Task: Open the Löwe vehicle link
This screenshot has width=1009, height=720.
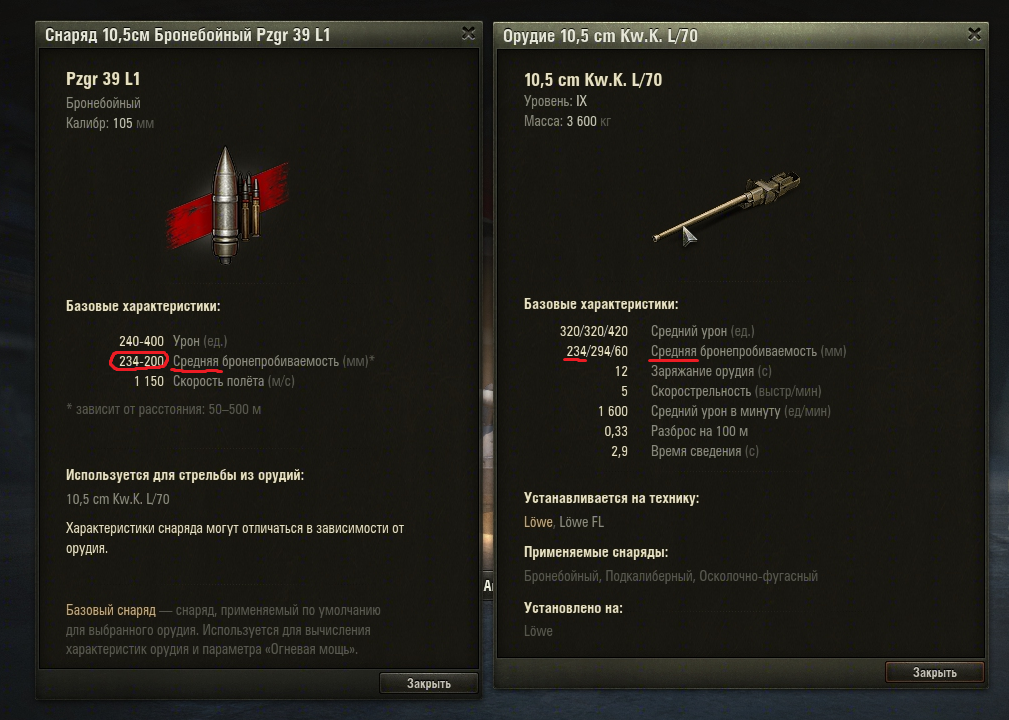Action: tap(538, 522)
